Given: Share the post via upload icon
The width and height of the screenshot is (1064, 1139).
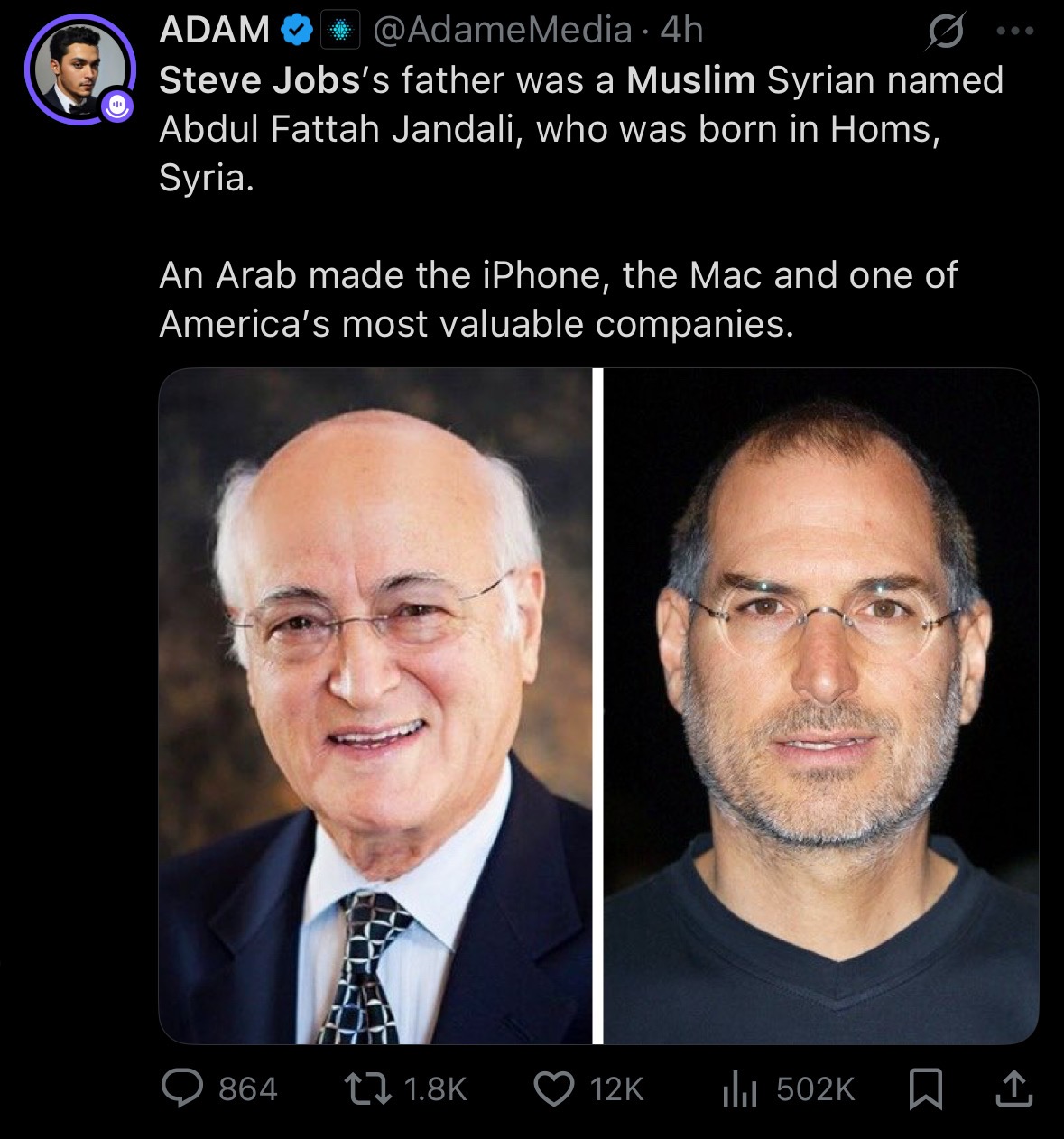Looking at the screenshot, I should tap(1013, 1088).
